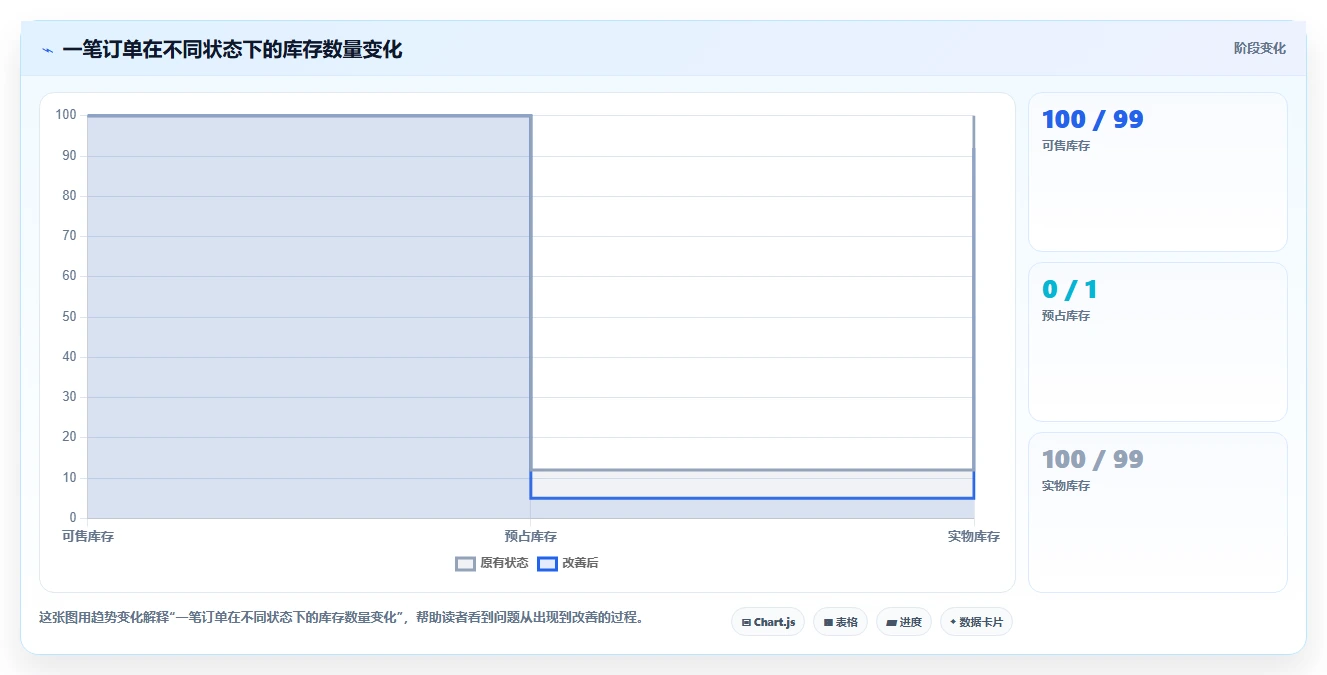The width and height of the screenshot is (1327, 675).
Task: Click the y-axis tick label 50
Action: point(70,316)
